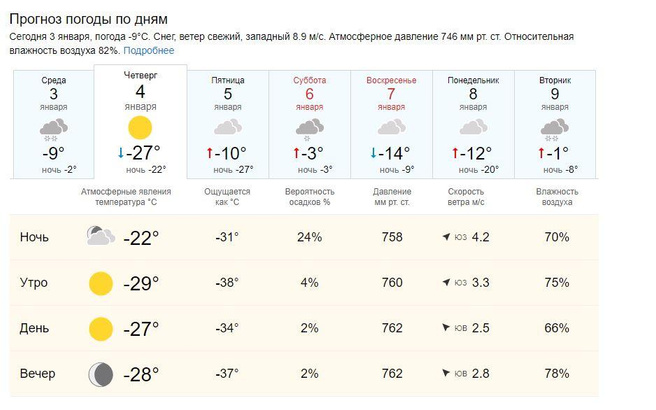Click the moon icon in Вечер row

coord(99,374)
